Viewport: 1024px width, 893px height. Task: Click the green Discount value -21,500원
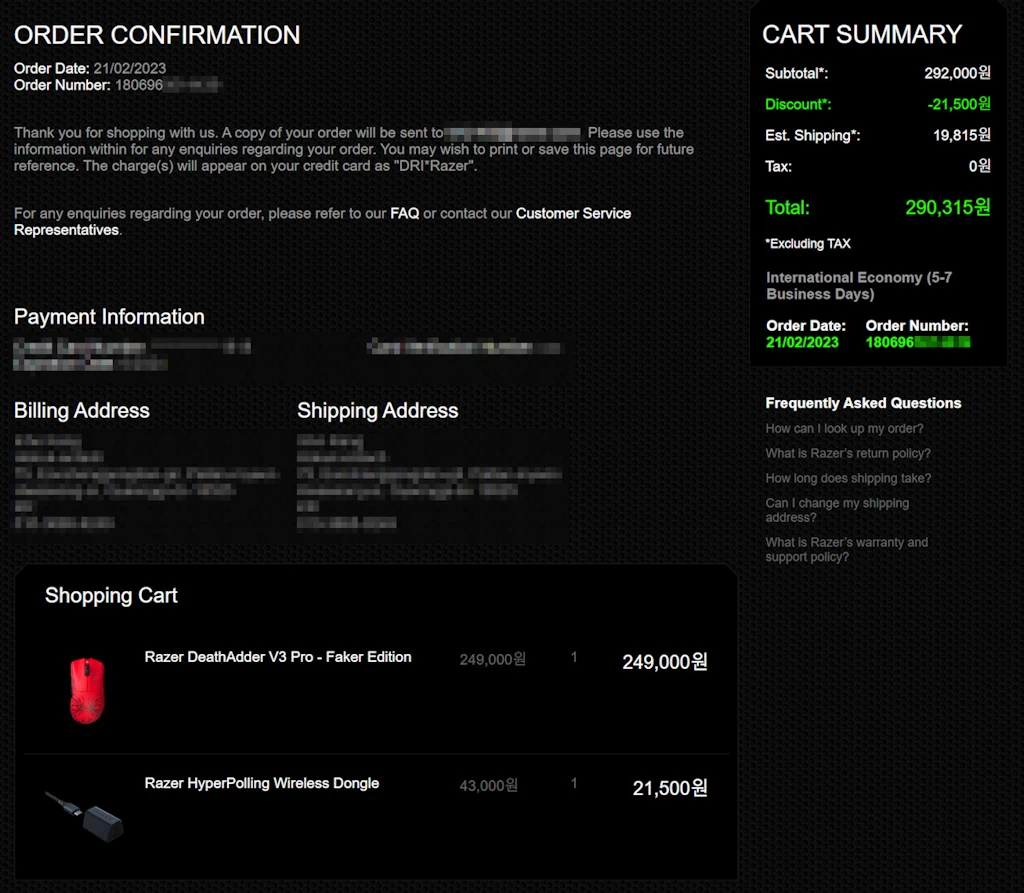959,104
